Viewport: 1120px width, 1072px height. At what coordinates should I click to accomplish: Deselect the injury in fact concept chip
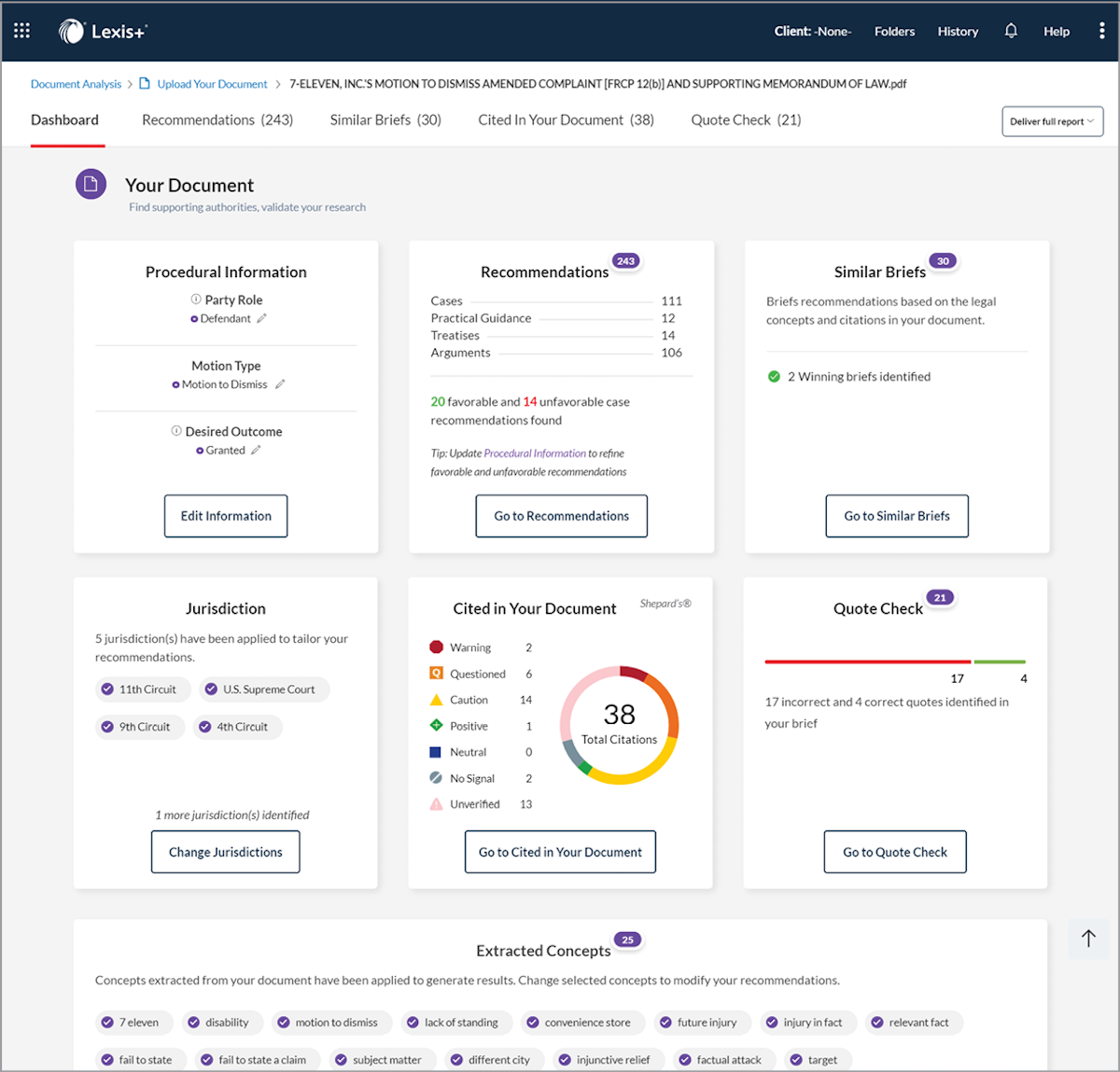(808, 1023)
